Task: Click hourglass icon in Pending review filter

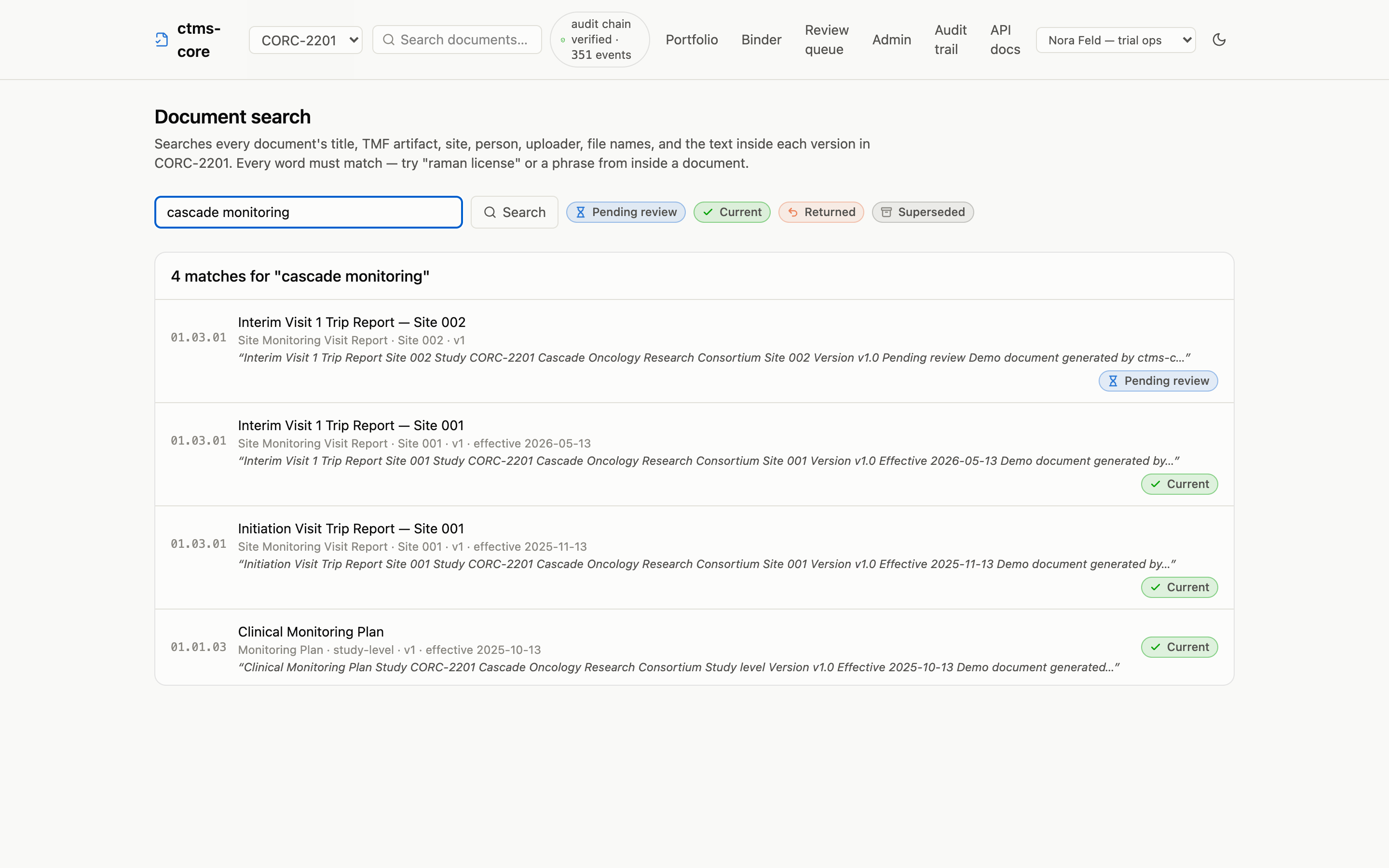Action: [x=581, y=212]
